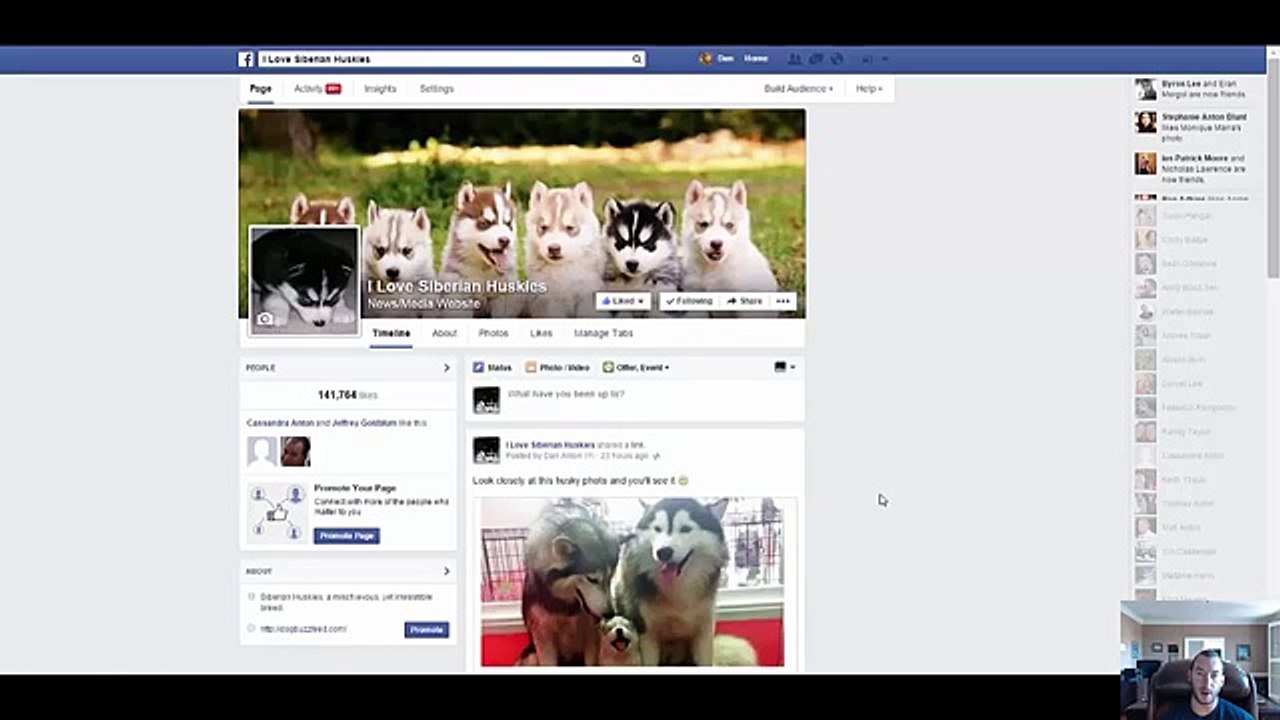Click the Jeffrey Goldblum name link
Viewport: 1280px width, 720px height.
coord(364,423)
